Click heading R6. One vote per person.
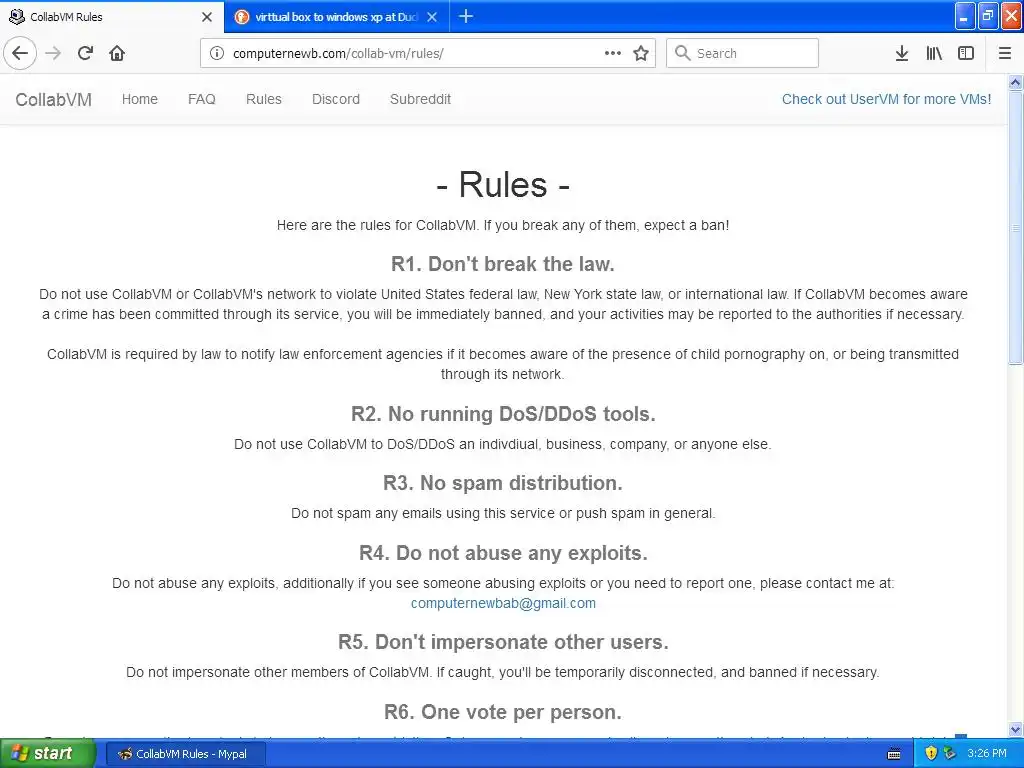The width and height of the screenshot is (1024, 768). tap(503, 712)
